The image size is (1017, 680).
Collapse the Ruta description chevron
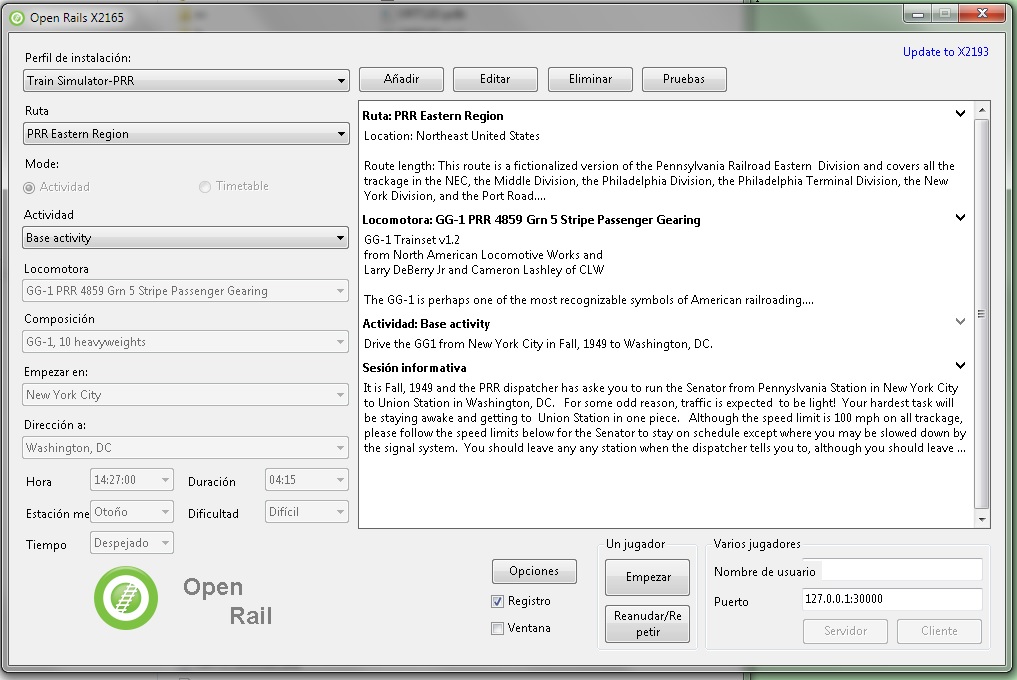coord(960,114)
